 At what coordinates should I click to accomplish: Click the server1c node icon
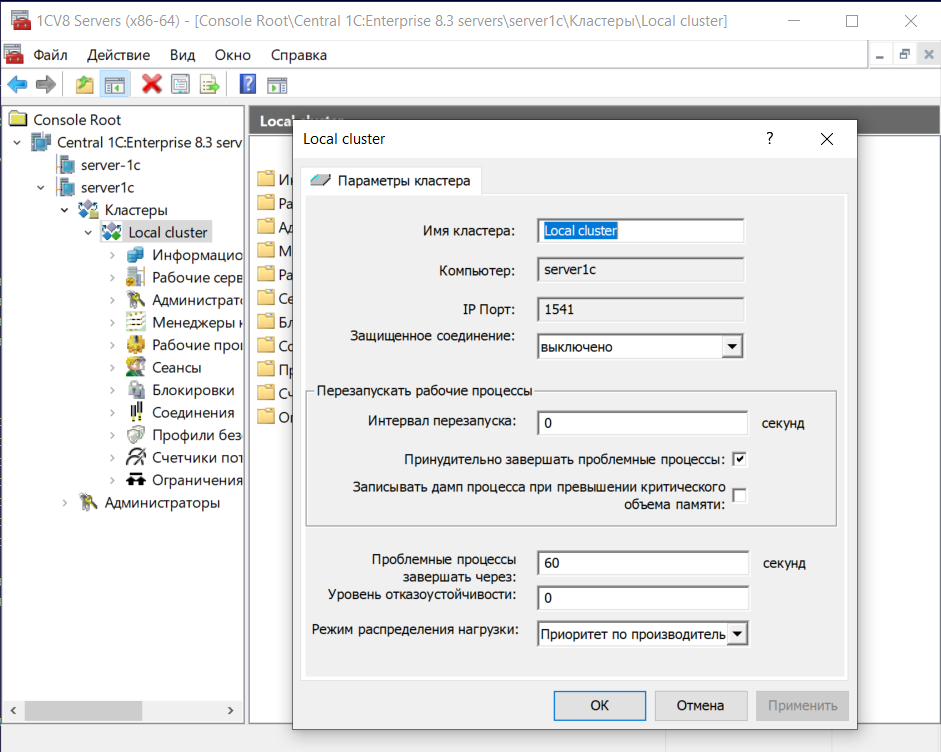65,187
